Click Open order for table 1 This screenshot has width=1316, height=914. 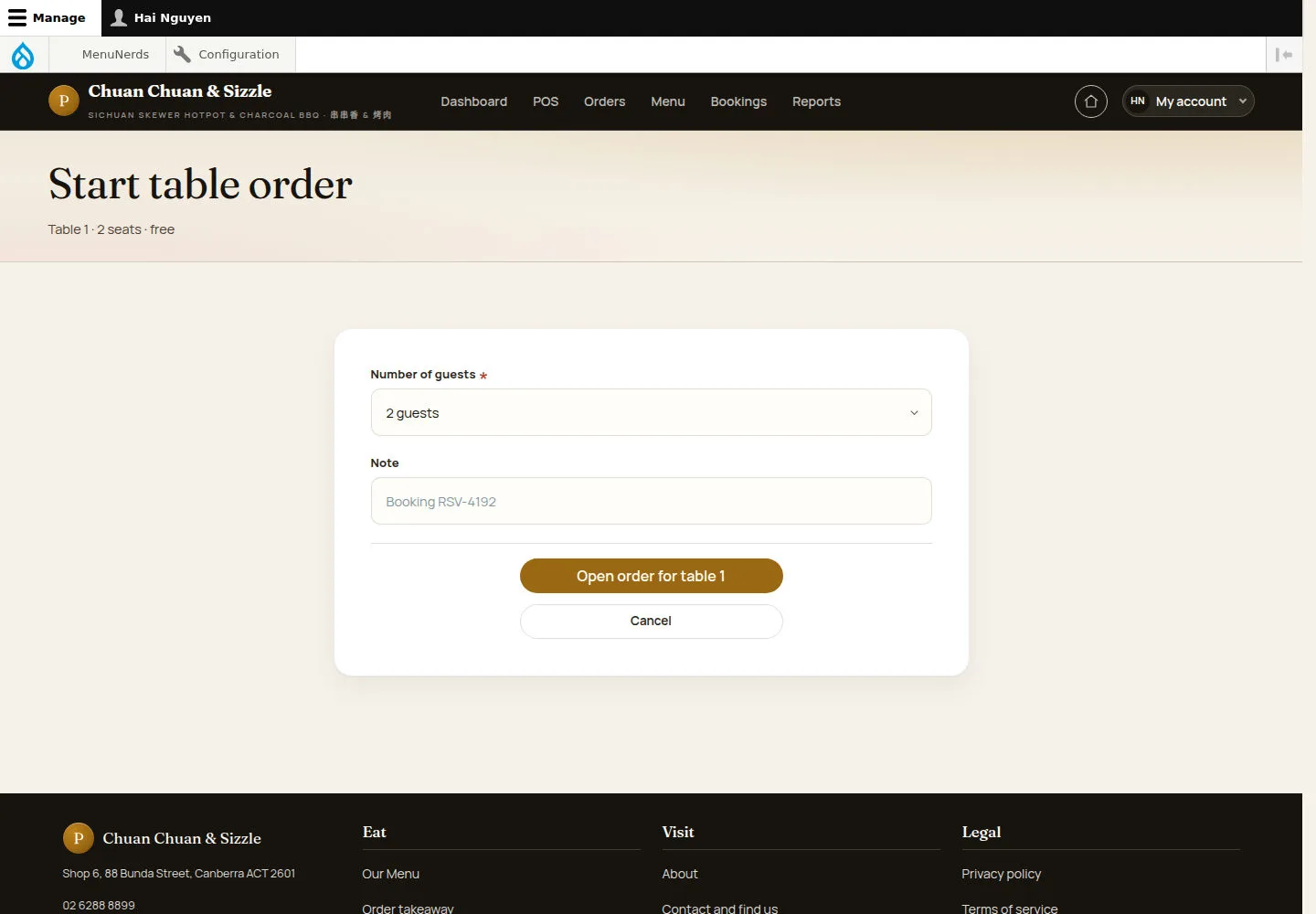(651, 576)
